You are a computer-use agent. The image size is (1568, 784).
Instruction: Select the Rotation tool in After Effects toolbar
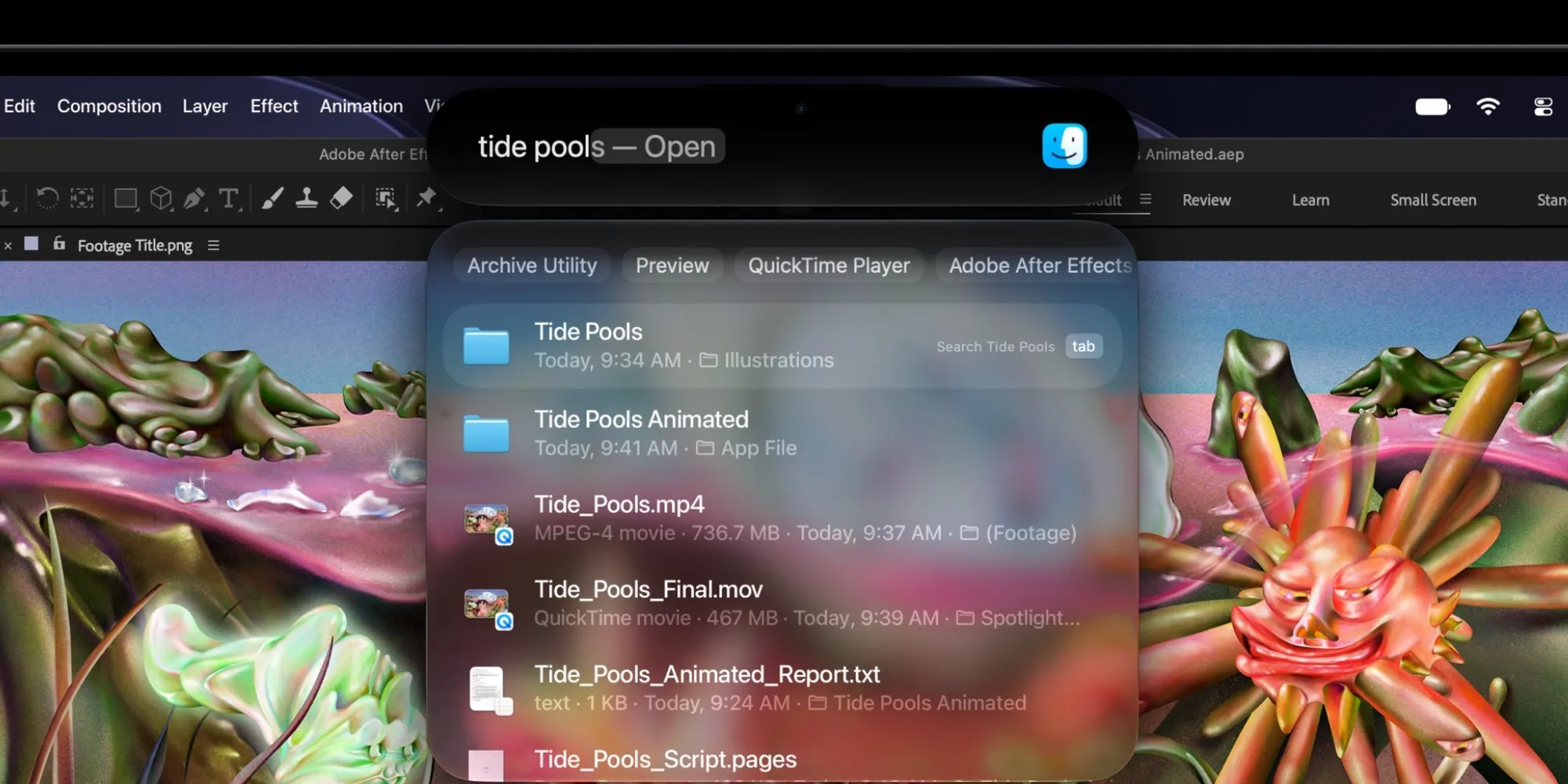(47, 198)
